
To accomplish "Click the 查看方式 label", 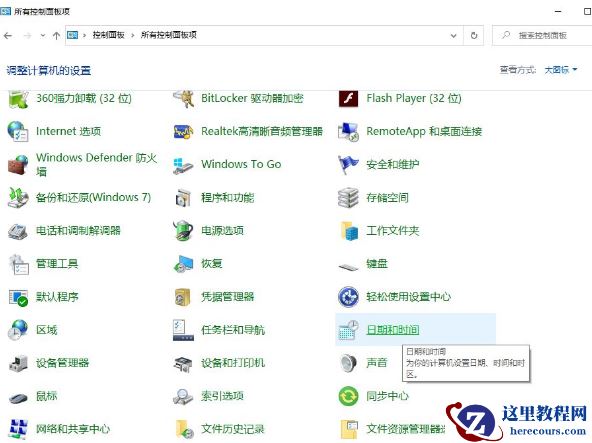I will pos(518,70).
